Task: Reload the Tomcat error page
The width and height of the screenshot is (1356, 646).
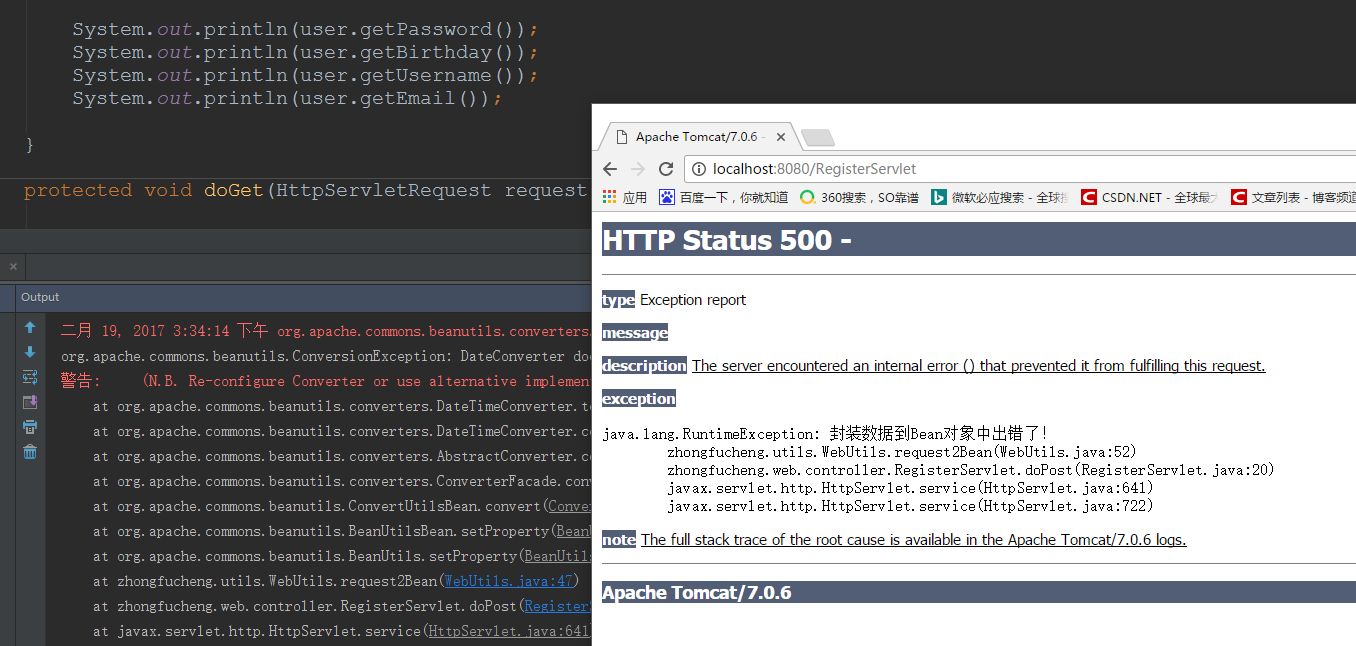Action: tap(666, 169)
